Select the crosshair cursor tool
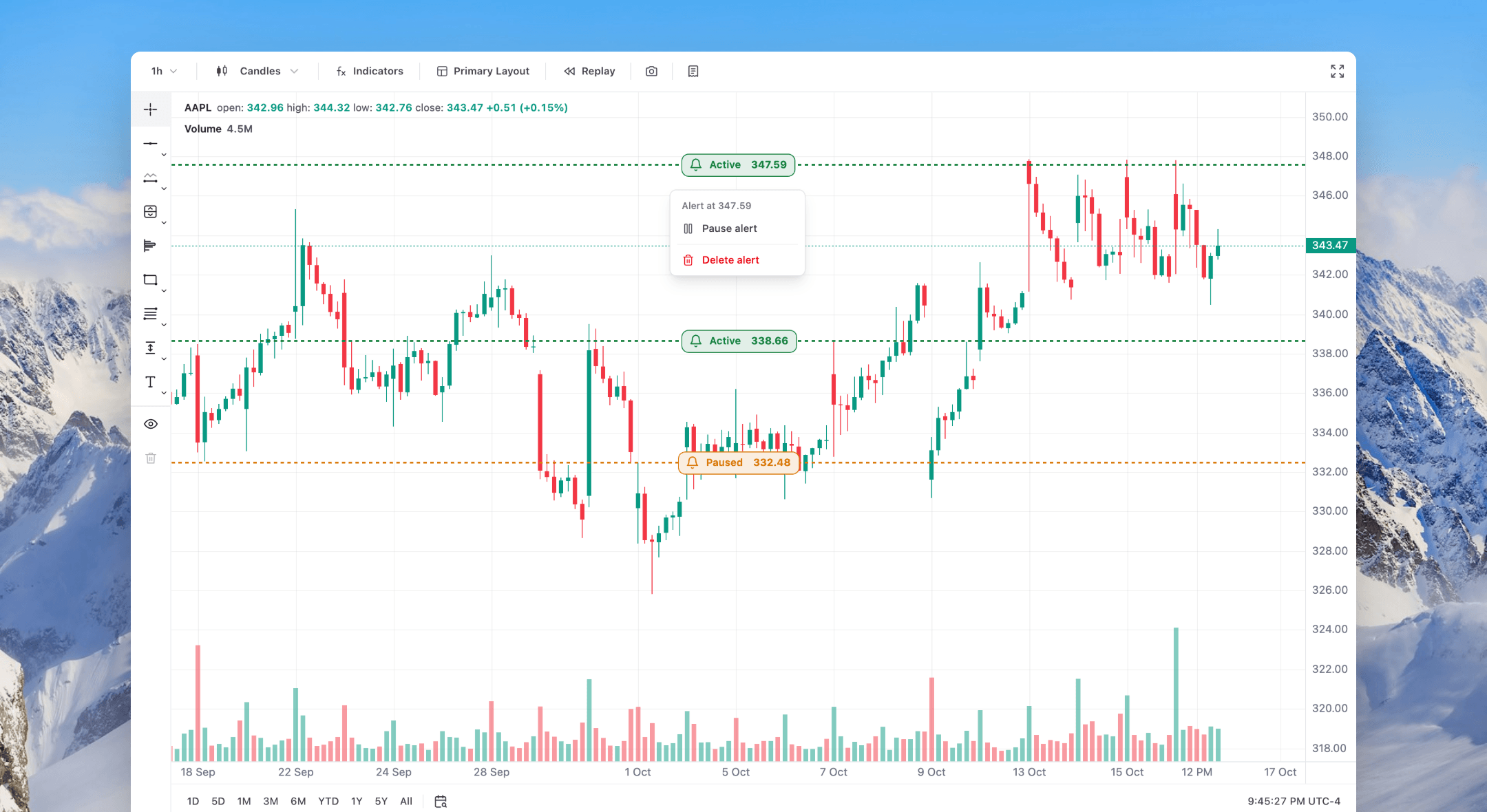1487x812 pixels. tap(150, 109)
